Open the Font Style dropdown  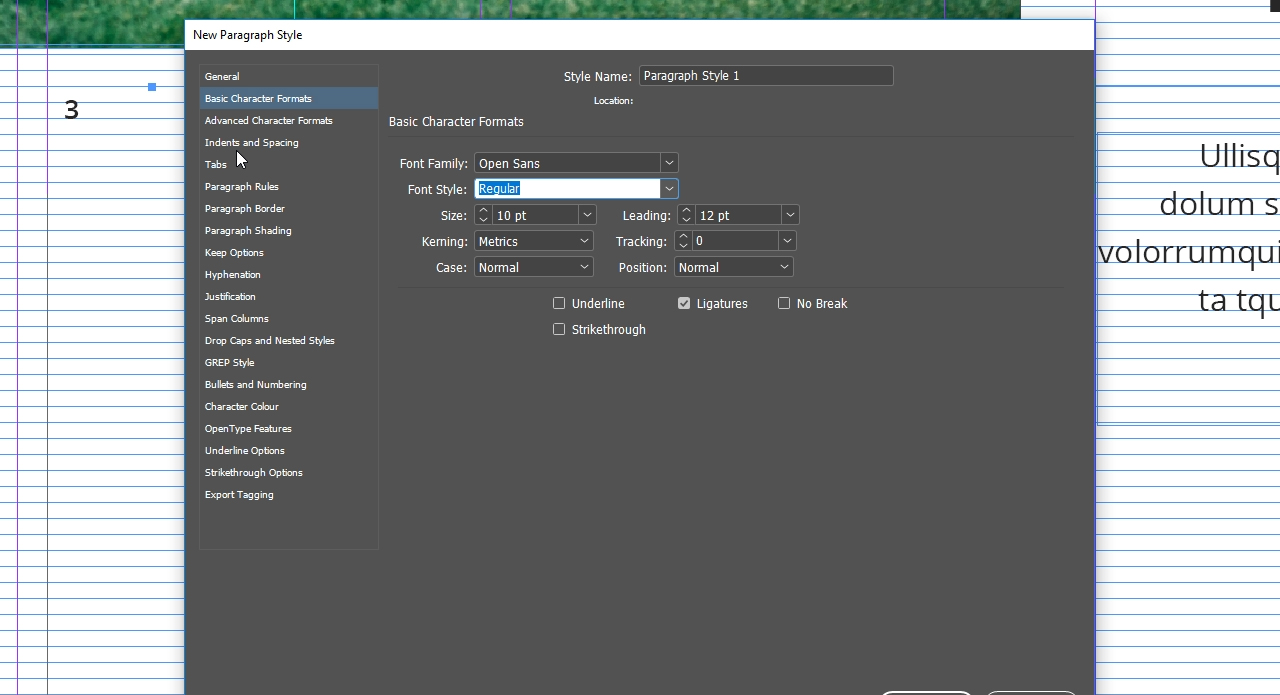669,188
